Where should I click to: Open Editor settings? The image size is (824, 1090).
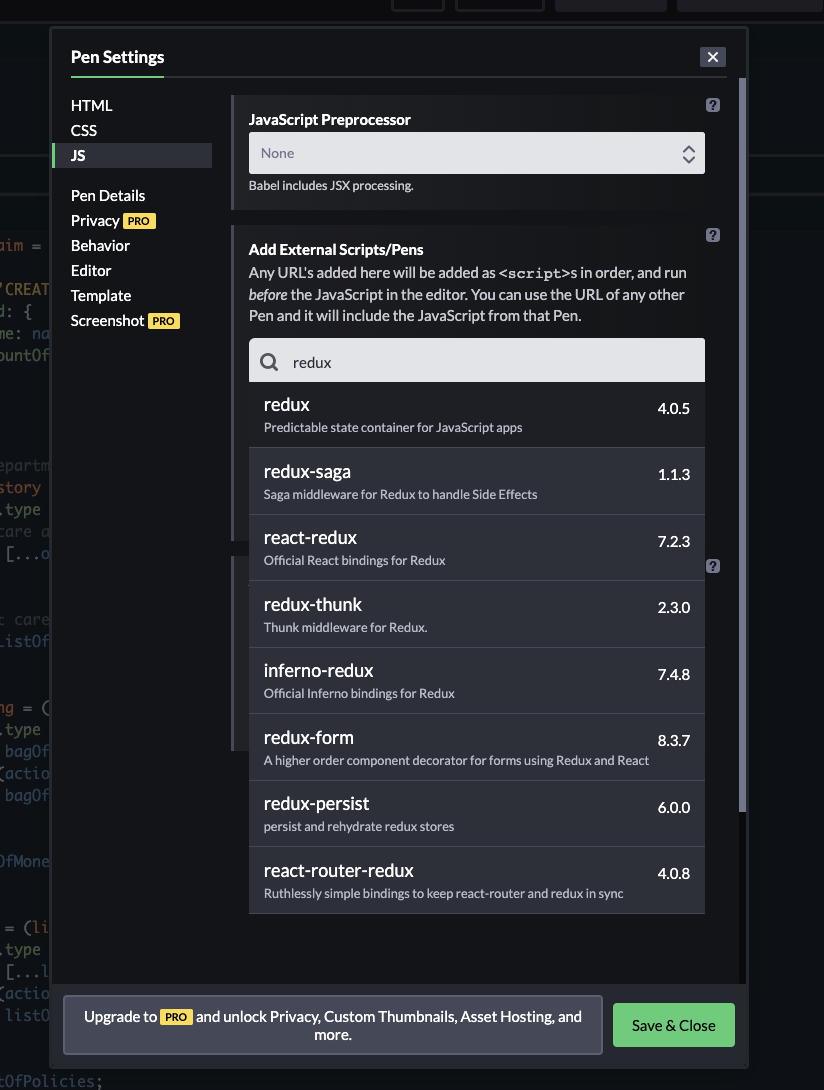click(91, 271)
